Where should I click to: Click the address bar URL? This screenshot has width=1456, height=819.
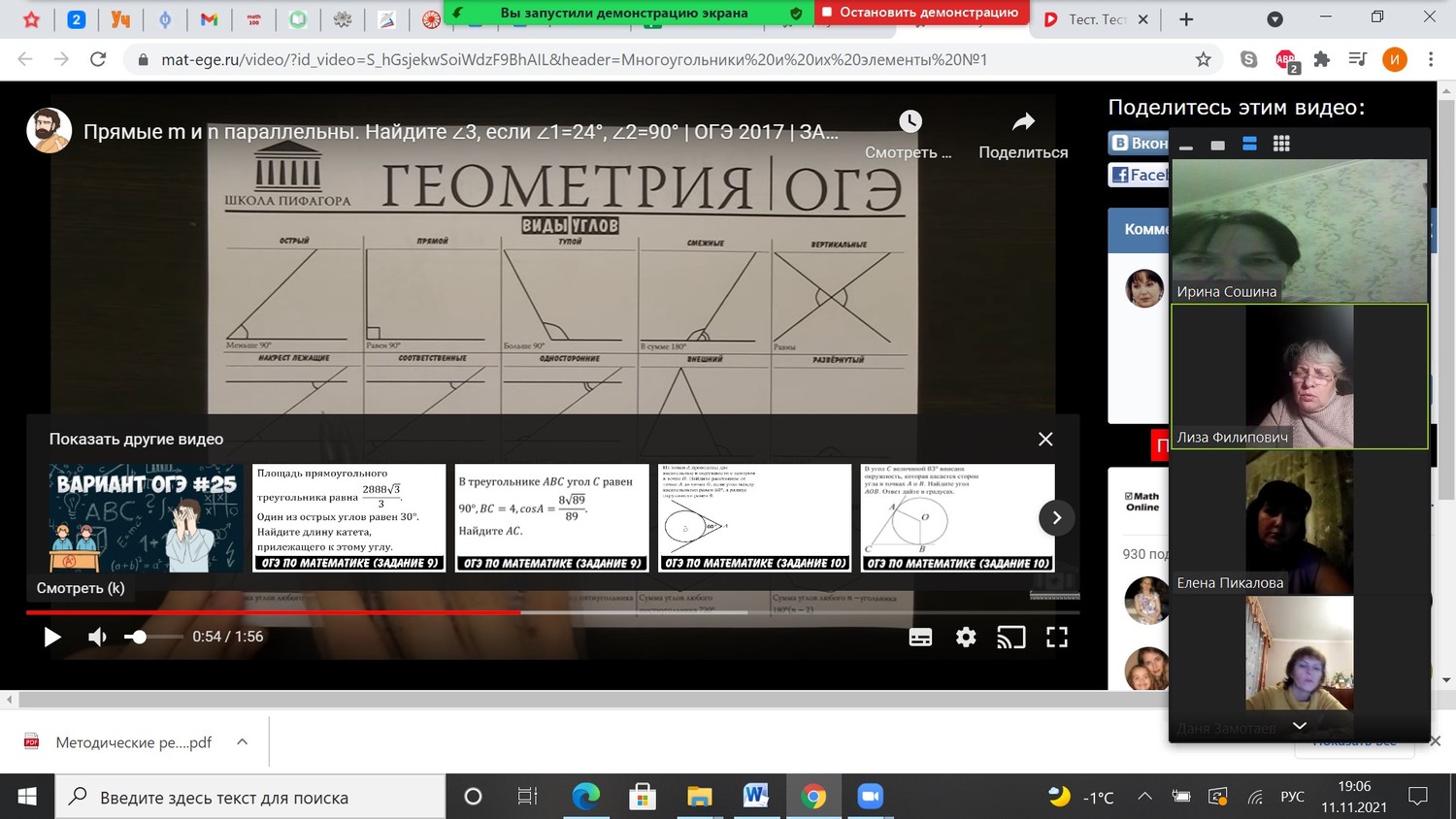575,59
